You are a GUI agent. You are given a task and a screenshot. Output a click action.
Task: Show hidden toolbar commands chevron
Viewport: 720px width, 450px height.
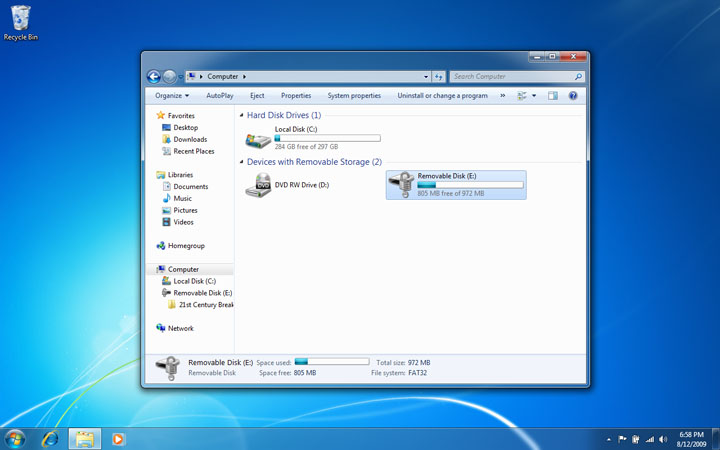click(x=502, y=96)
